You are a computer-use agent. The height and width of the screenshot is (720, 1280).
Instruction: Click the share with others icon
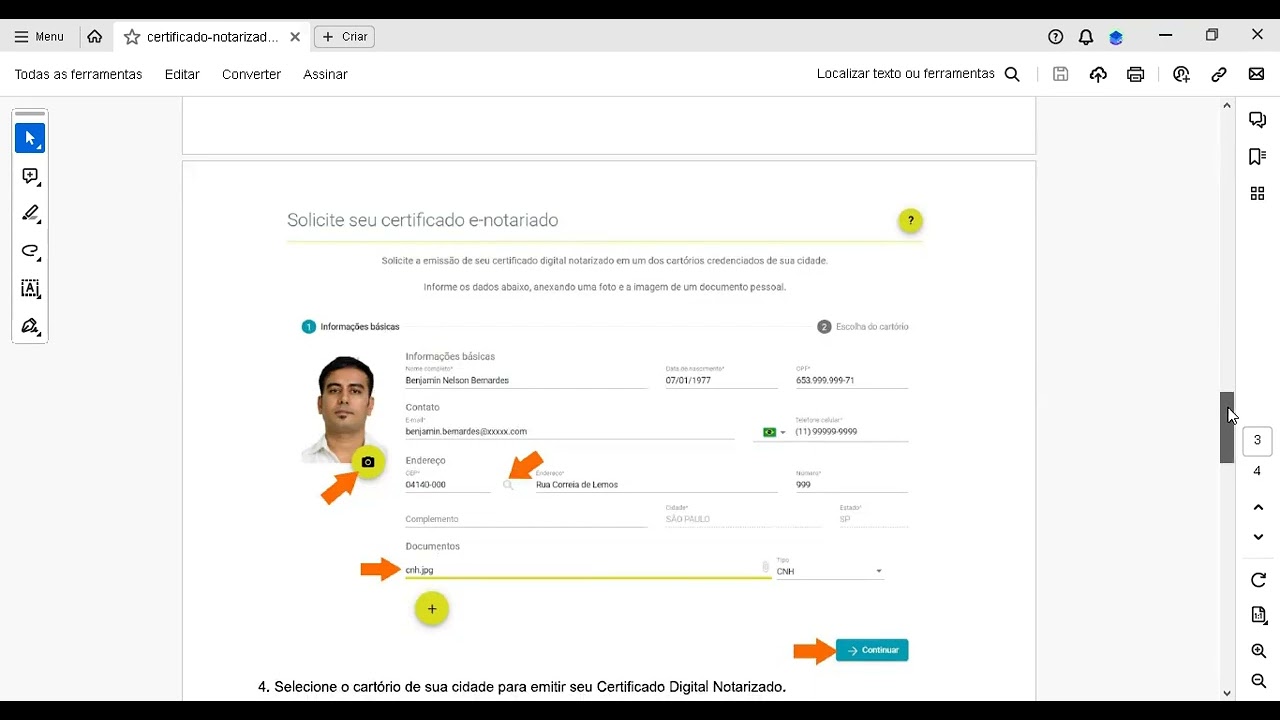click(x=1181, y=74)
